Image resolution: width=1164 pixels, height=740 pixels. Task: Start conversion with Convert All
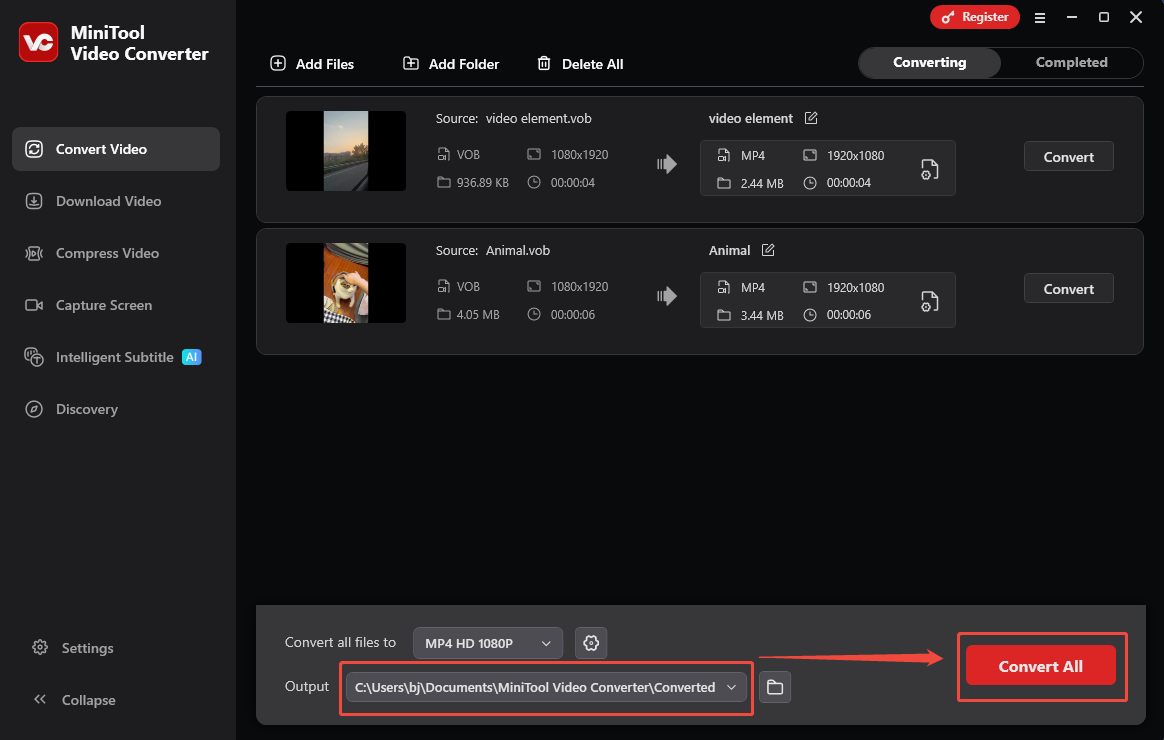point(1040,666)
